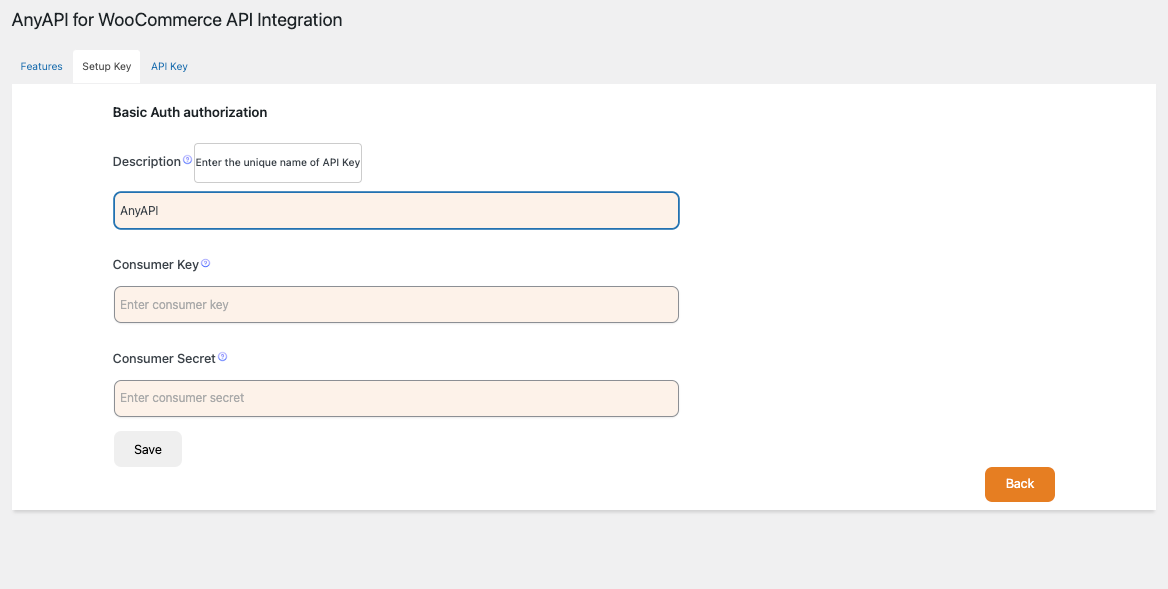Click the 'Enter the unique name' tooltip
Image resolution: width=1168 pixels, height=589 pixels.
coord(278,163)
